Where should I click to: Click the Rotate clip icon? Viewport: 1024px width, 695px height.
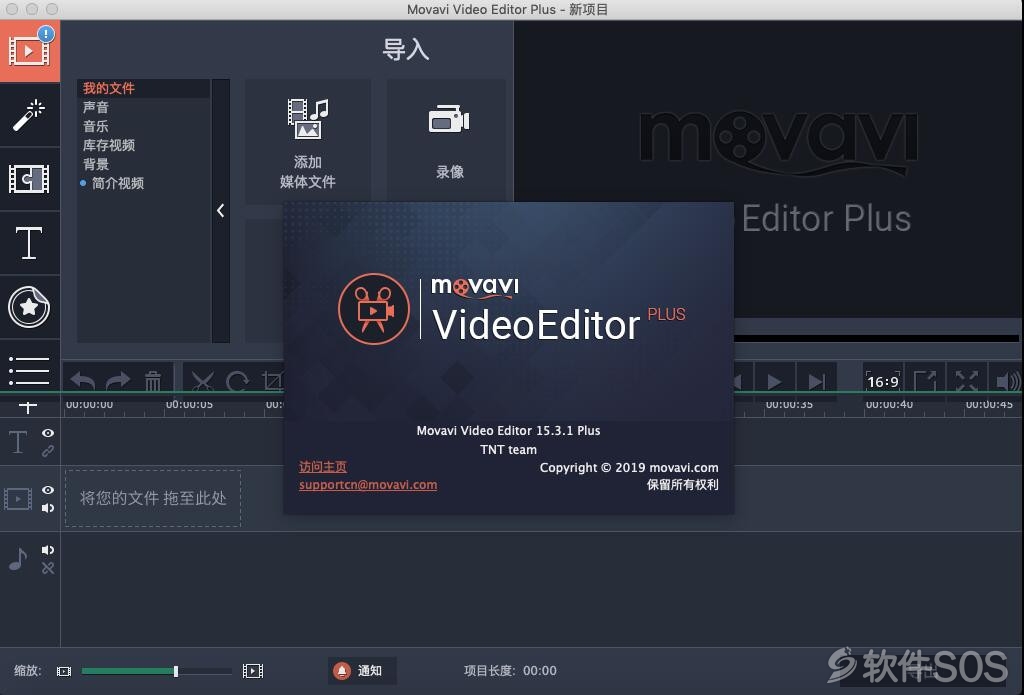click(x=237, y=381)
